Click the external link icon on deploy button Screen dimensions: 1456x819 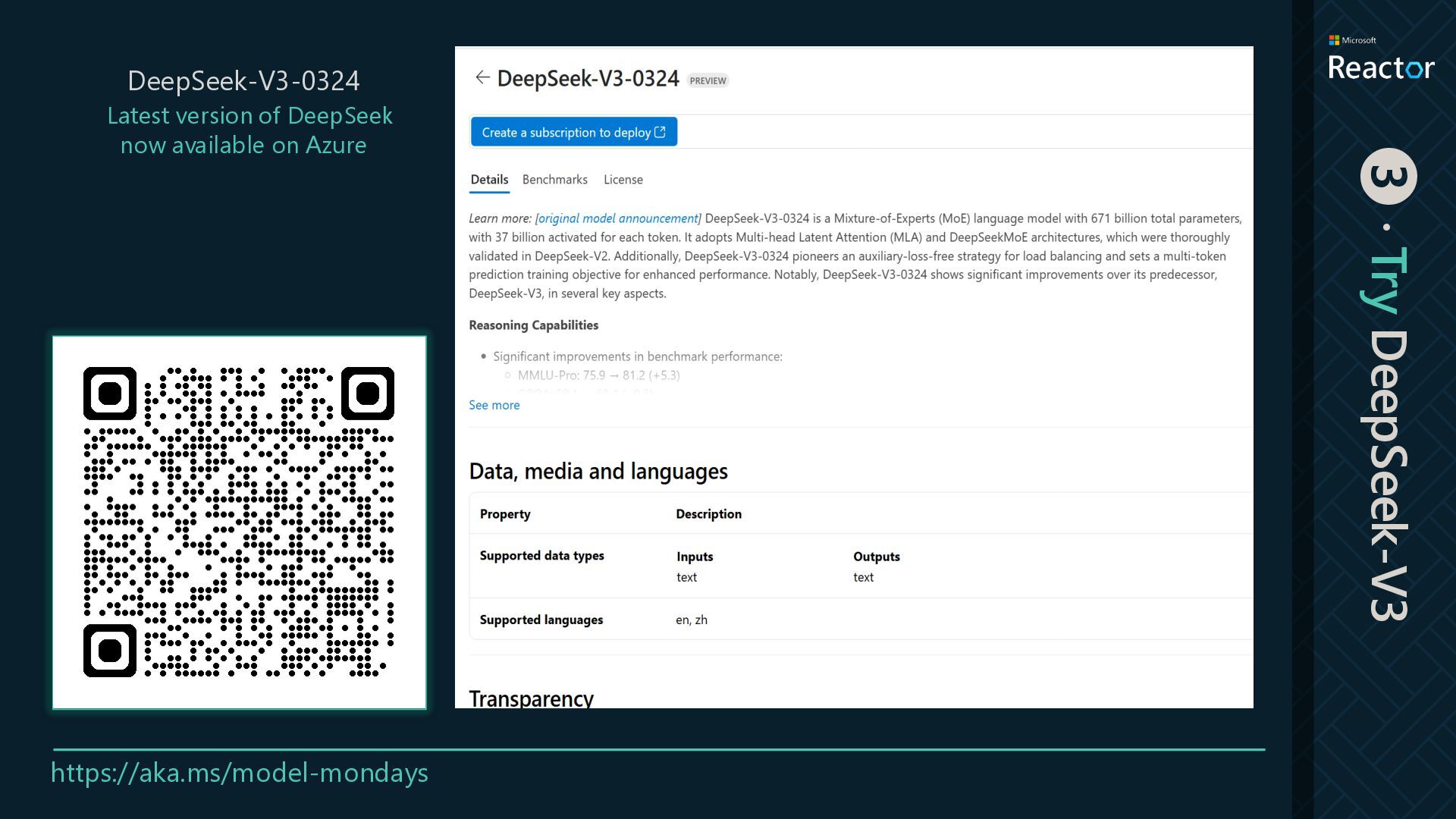(661, 132)
